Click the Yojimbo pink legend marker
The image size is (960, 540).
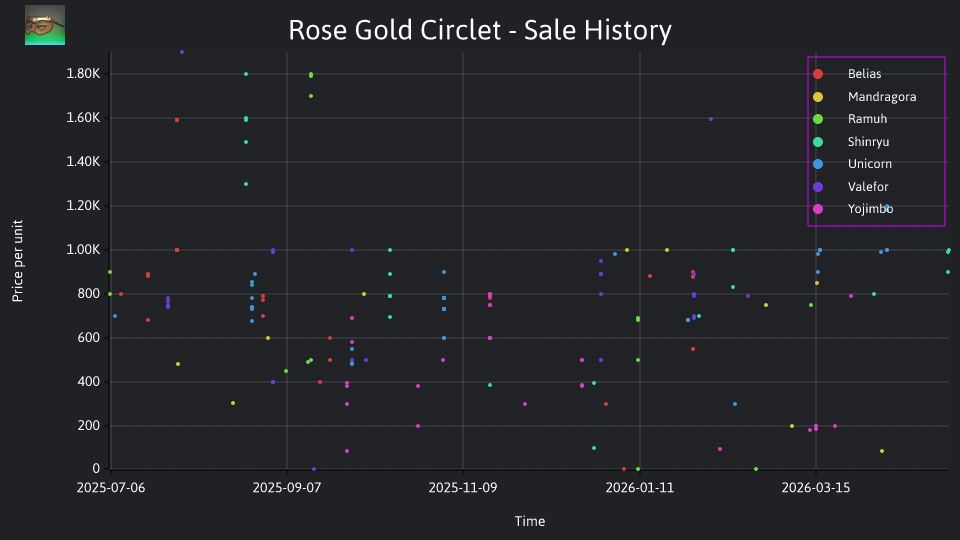click(818, 209)
